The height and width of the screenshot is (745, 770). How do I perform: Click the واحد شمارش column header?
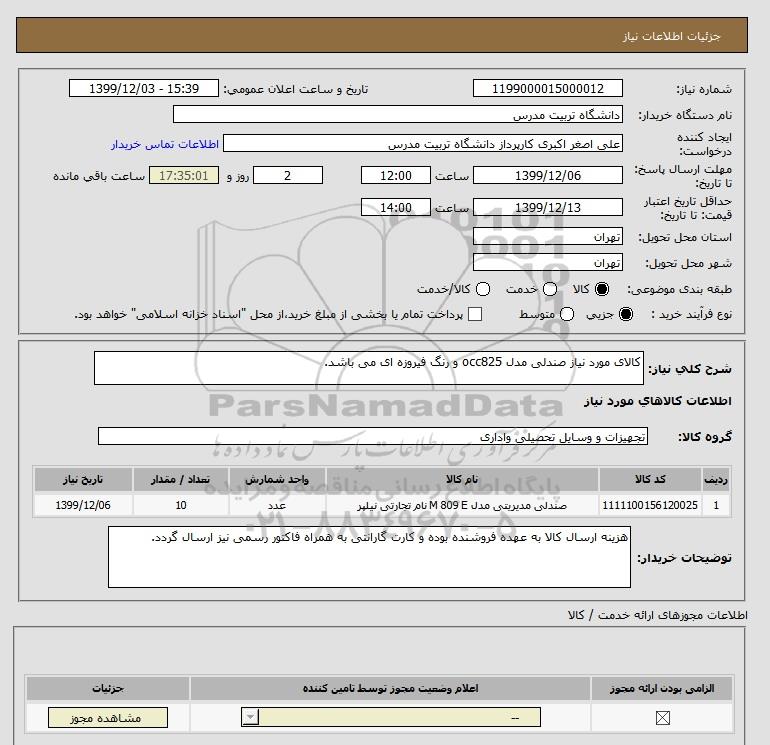click(x=277, y=479)
